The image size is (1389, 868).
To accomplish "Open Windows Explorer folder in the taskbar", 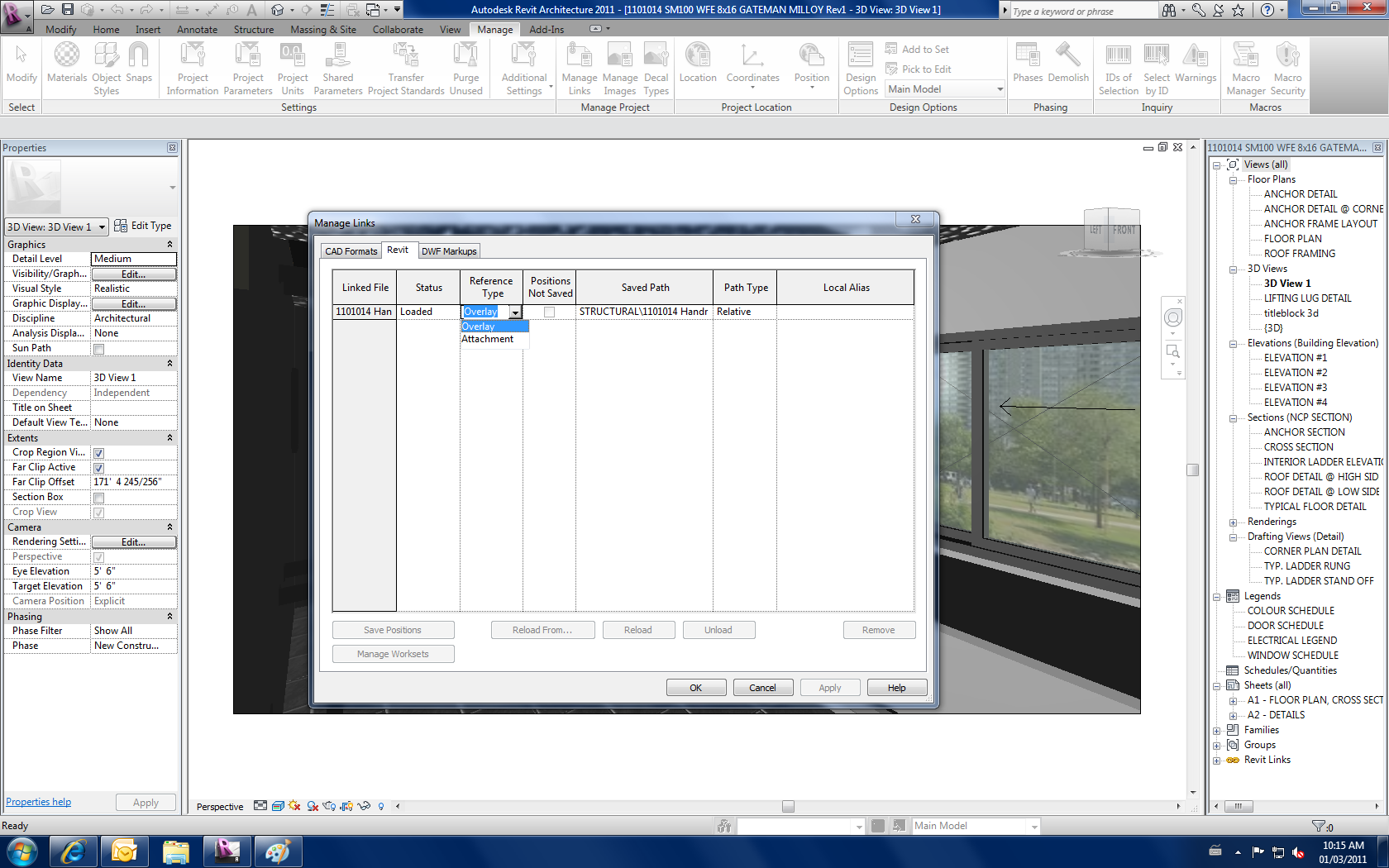I will tap(175, 851).
